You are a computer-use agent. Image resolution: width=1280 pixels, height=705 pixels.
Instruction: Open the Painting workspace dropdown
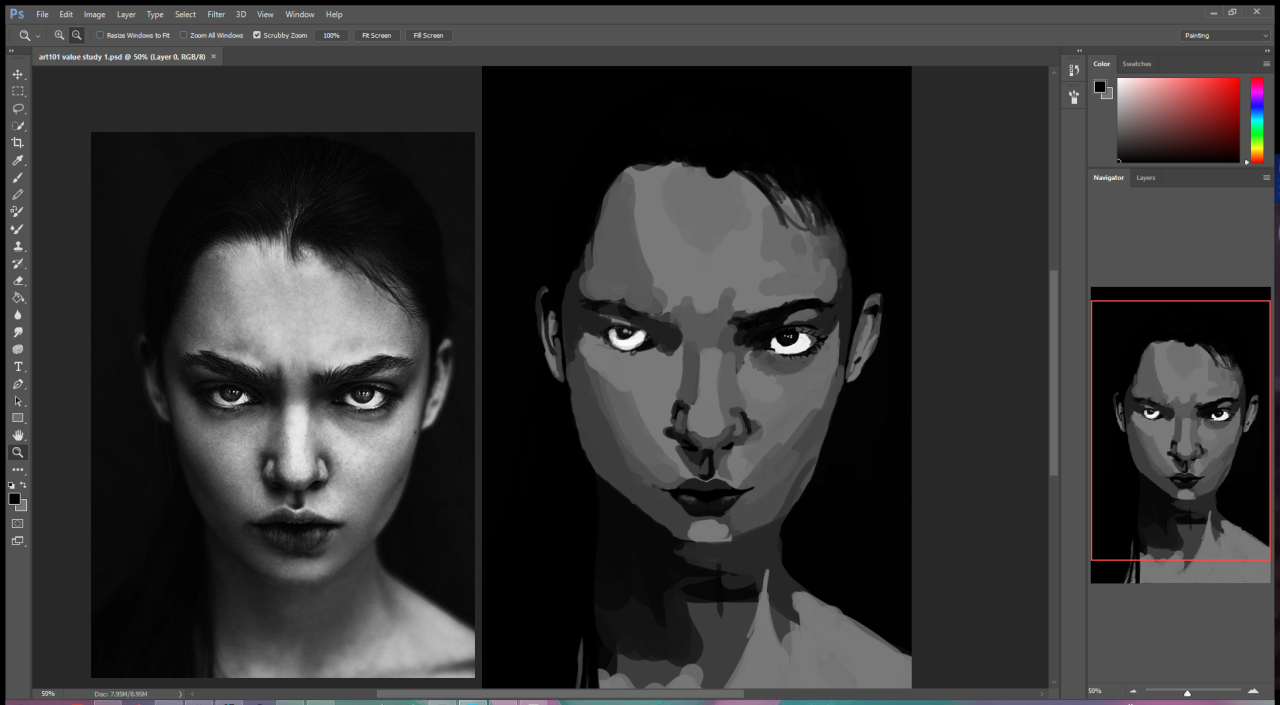(x=1225, y=35)
